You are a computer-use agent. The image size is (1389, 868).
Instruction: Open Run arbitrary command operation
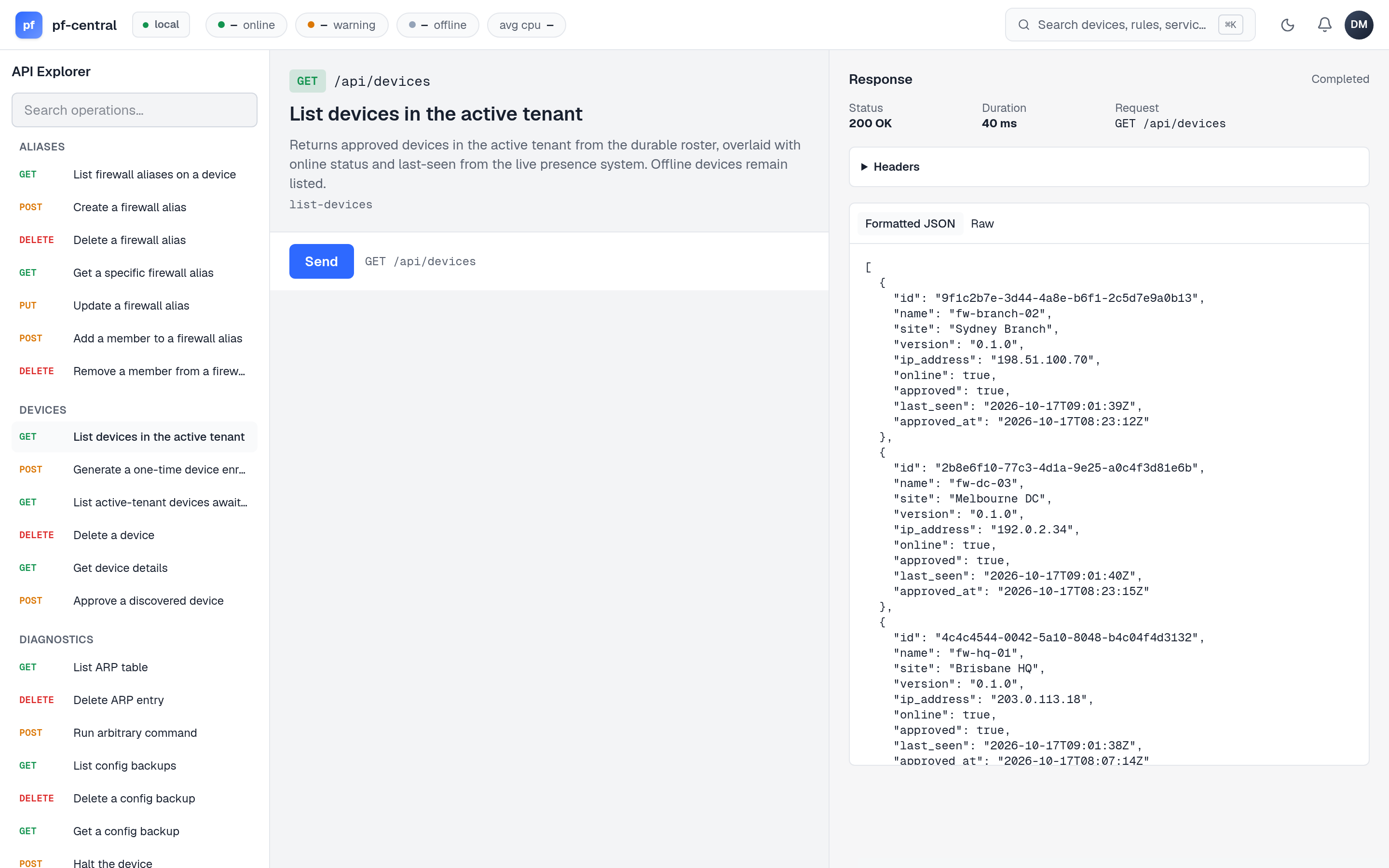coord(134,732)
